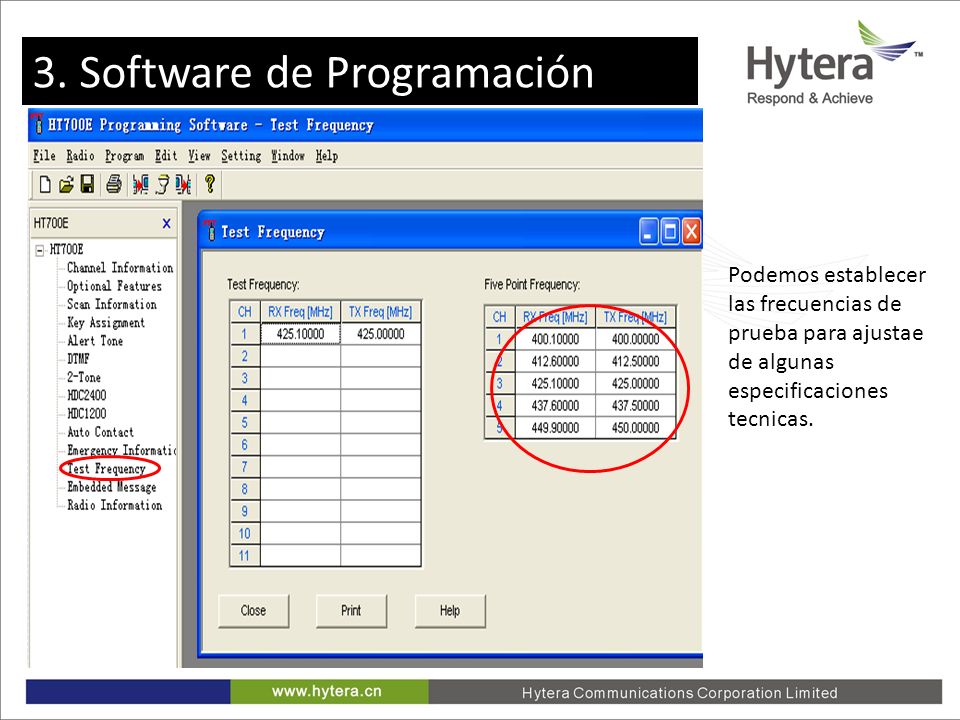Image resolution: width=960 pixels, height=720 pixels.
Task: Select Optional Features in the tree
Action: click(114, 286)
